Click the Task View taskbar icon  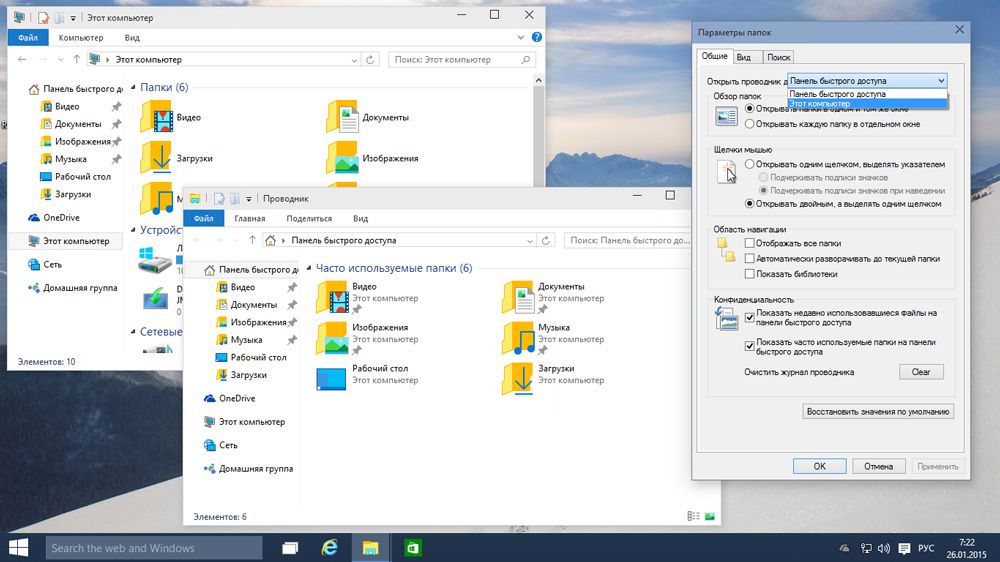[289, 547]
